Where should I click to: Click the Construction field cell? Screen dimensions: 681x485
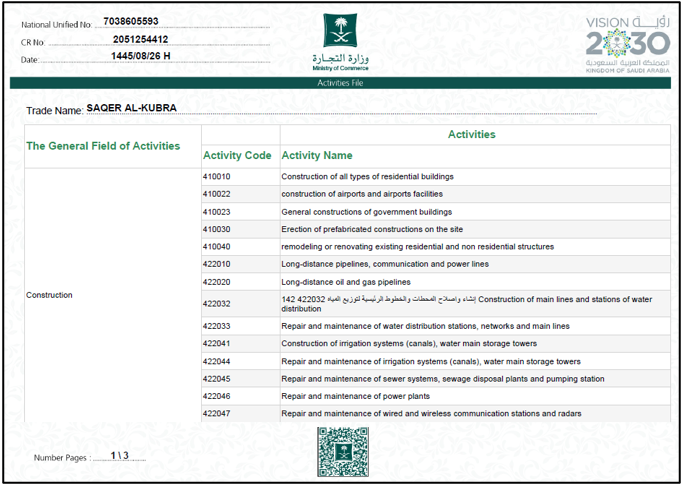pyautogui.click(x=112, y=295)
